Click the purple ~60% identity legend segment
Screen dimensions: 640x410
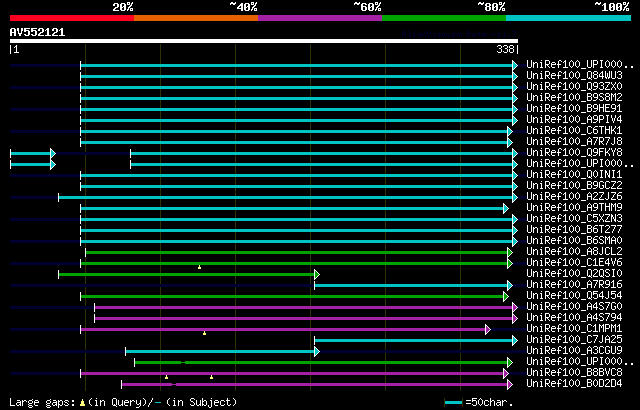[x=320, y=18]
